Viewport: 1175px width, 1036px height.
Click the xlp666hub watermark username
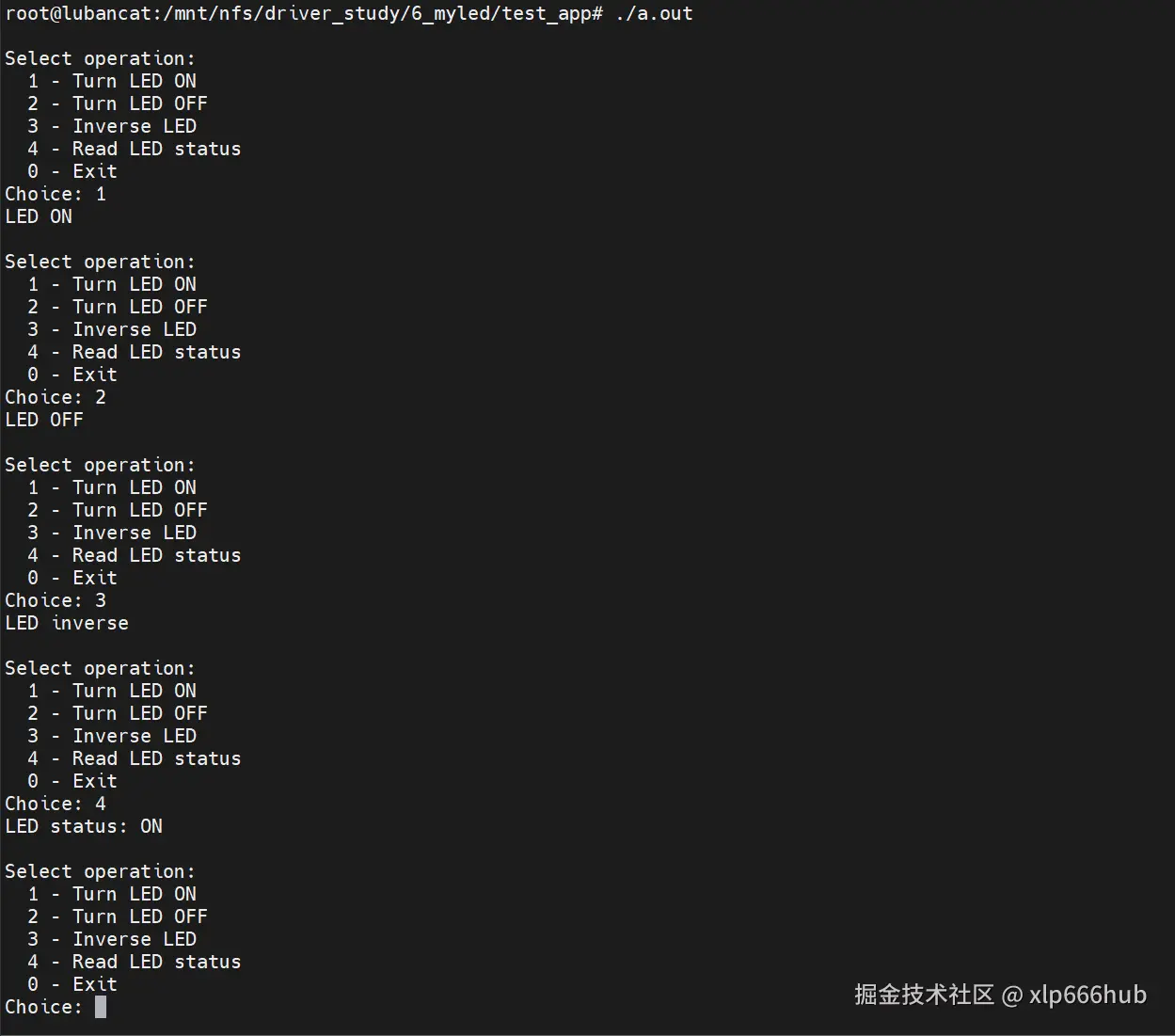point(1088,995)
